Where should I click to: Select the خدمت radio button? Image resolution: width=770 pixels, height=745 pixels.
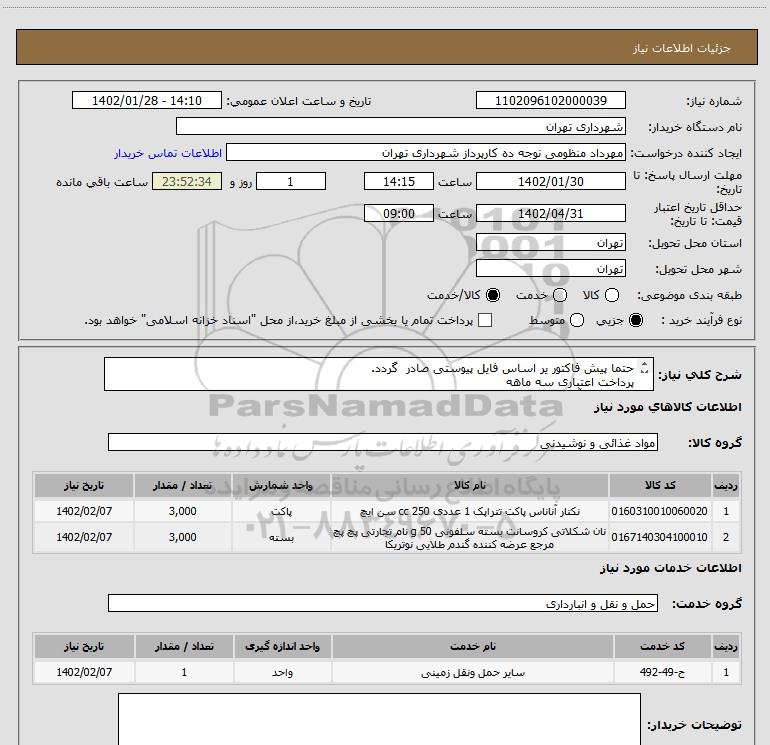pyautogui.click(x=560, y=295)
